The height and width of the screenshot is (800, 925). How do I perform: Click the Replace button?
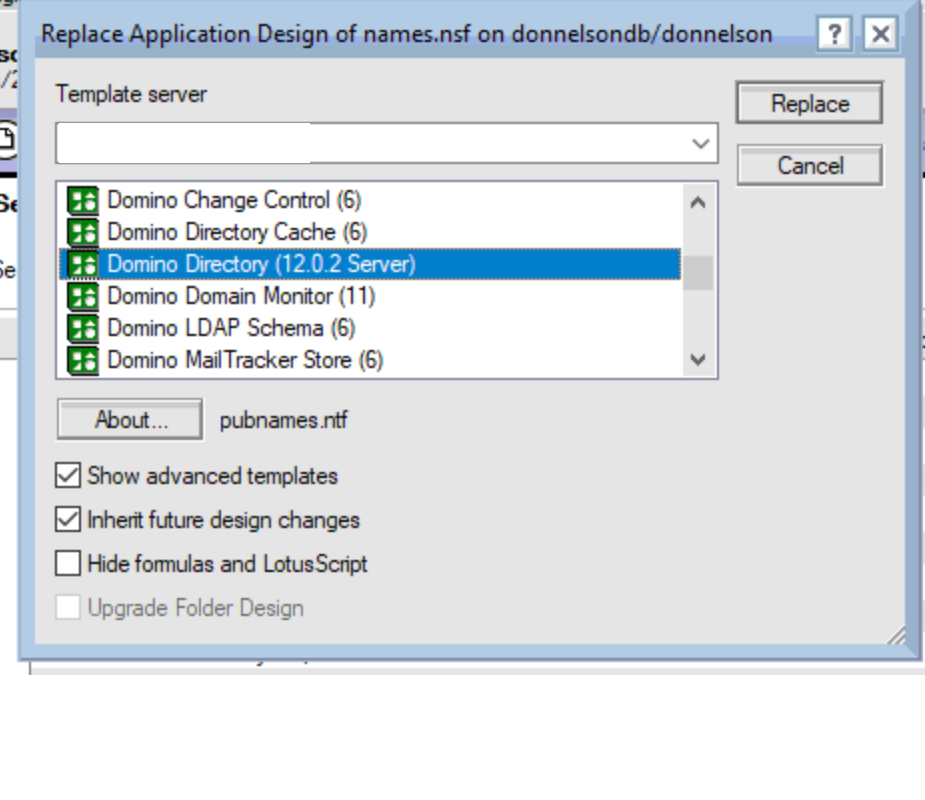(x=809, y=103)
